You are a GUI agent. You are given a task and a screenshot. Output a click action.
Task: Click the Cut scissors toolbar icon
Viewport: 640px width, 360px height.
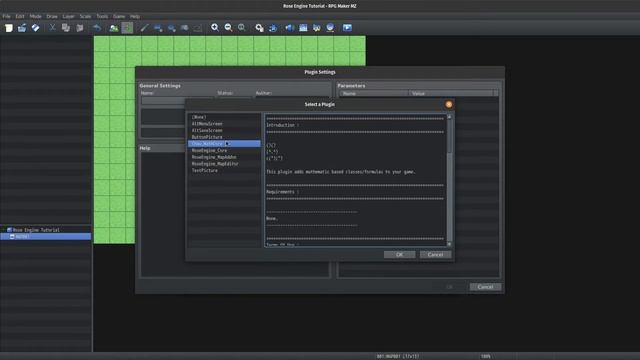(x=52, y=28)
